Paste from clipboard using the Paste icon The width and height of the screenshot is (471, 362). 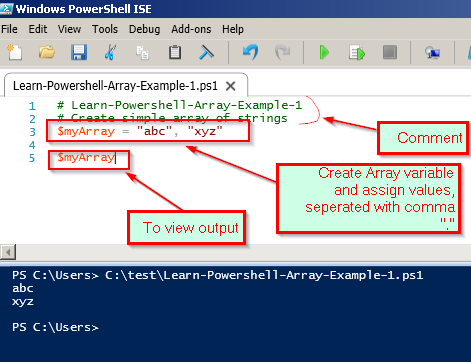tap(175, 52)
